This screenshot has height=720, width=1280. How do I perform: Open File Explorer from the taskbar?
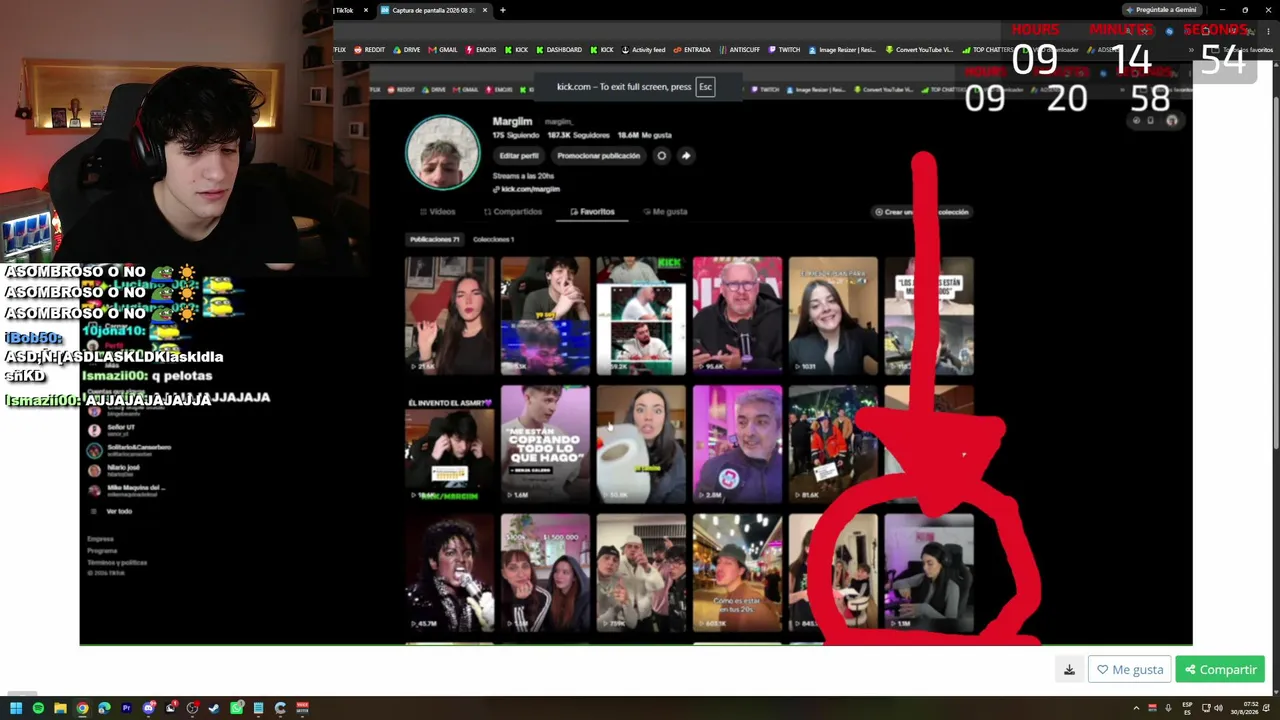(60, 708)
